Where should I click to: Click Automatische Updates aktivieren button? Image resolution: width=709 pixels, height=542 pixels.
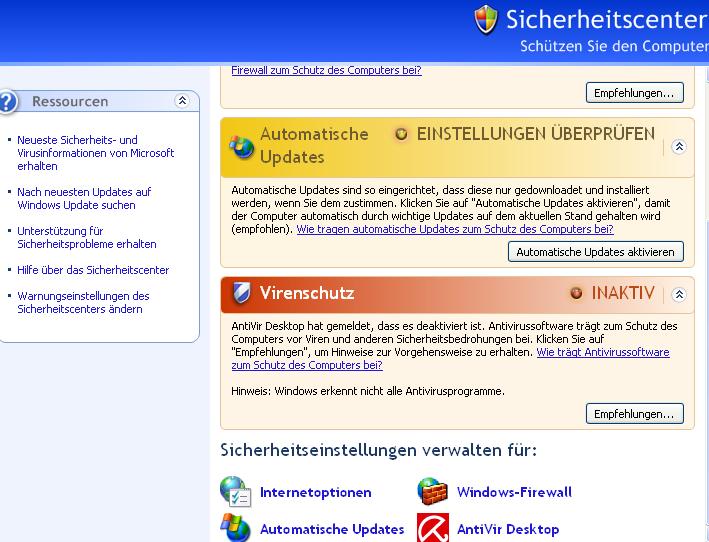pyautogui.click(x=596, y=252)
